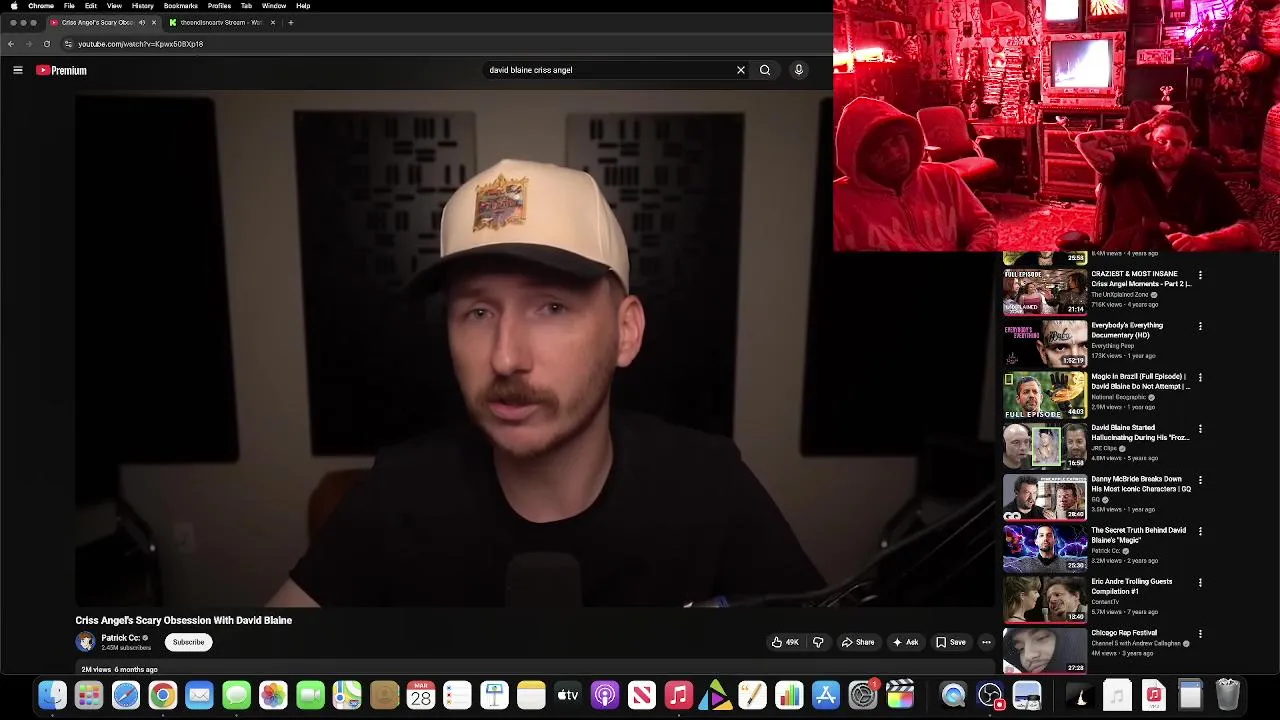
Task: Save video to a playlist
Action: coord(950,642)
